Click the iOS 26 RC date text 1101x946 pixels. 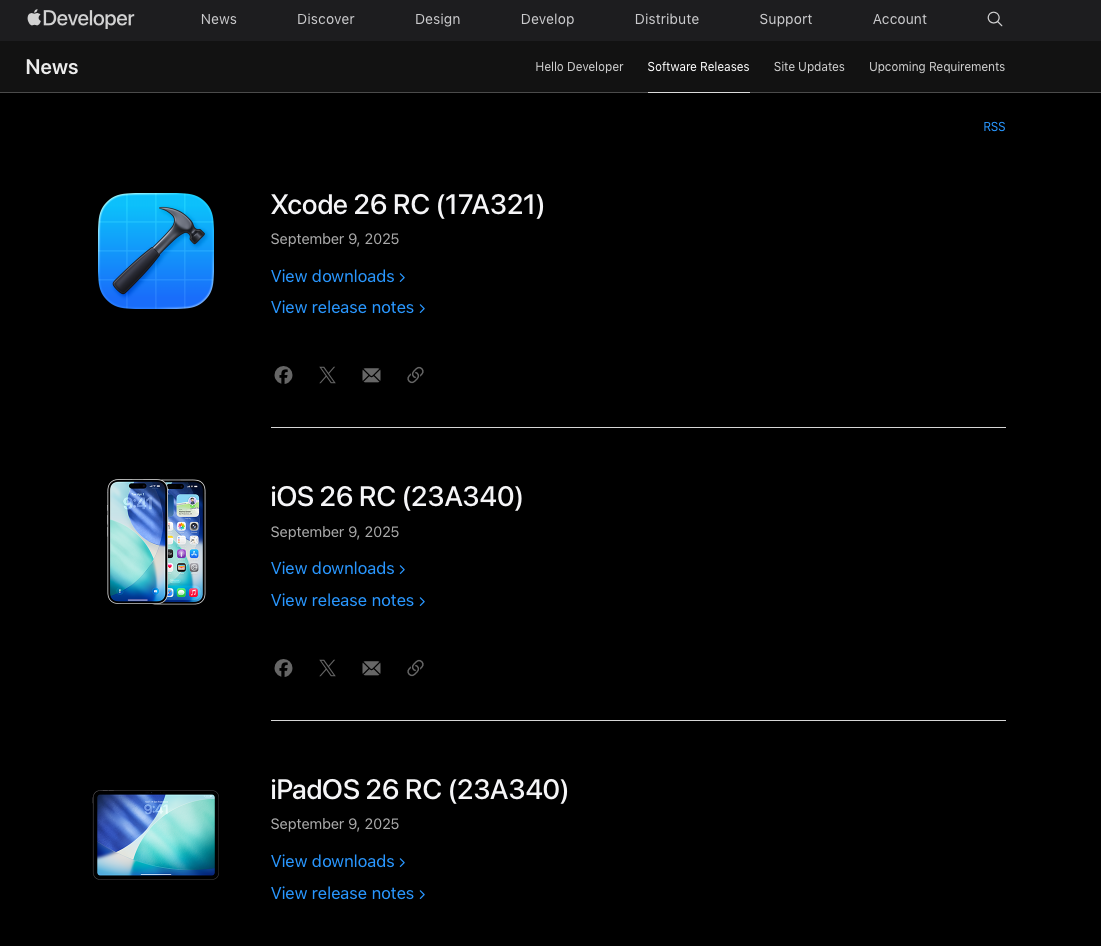click(x=335, y=532)
